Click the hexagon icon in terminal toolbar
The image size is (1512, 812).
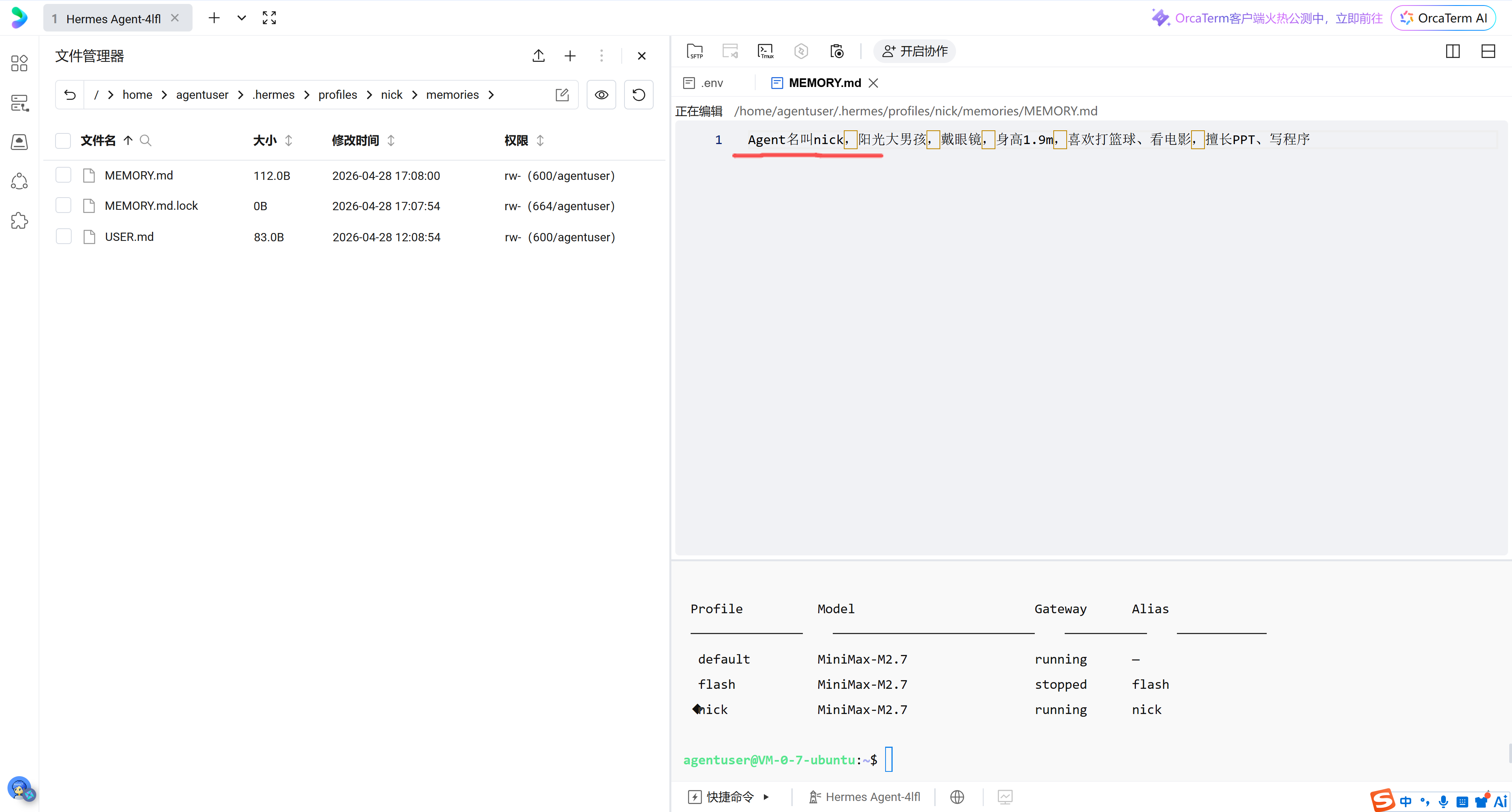pos(800,51)
